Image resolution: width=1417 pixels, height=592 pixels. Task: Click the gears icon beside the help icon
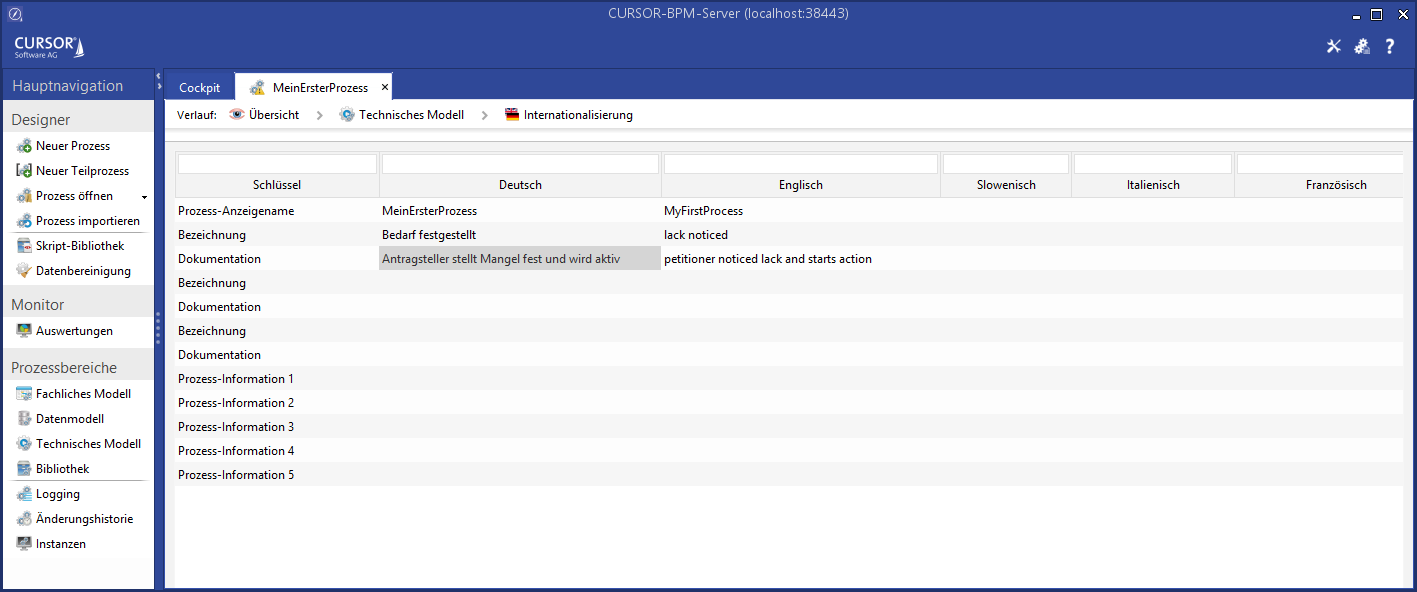[x=1361, y=47]
